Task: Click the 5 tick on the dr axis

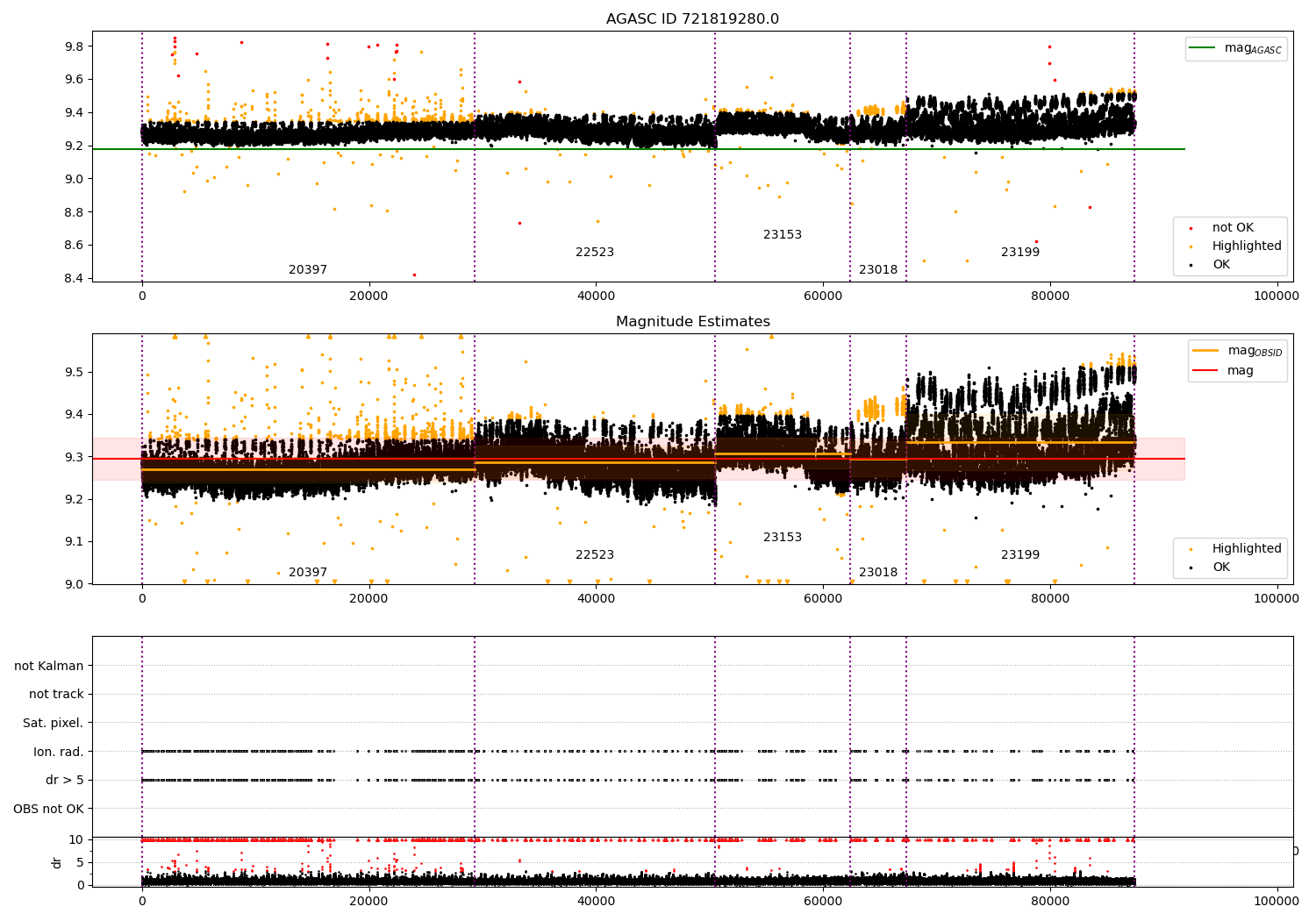Action: coord(81,862)
